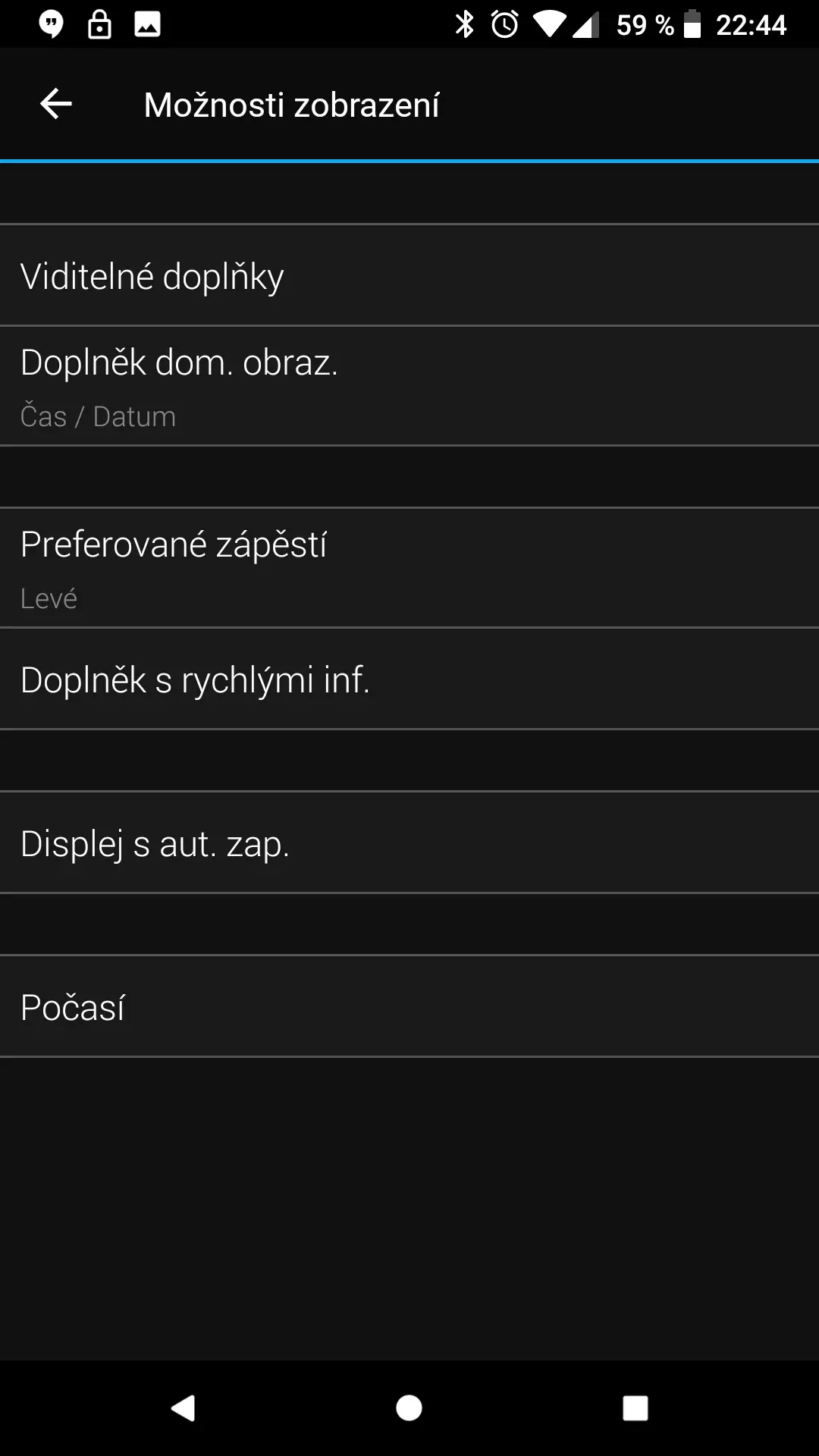
Task: Tap the Možnosti zobrazení title
Action: click(292, 105)
